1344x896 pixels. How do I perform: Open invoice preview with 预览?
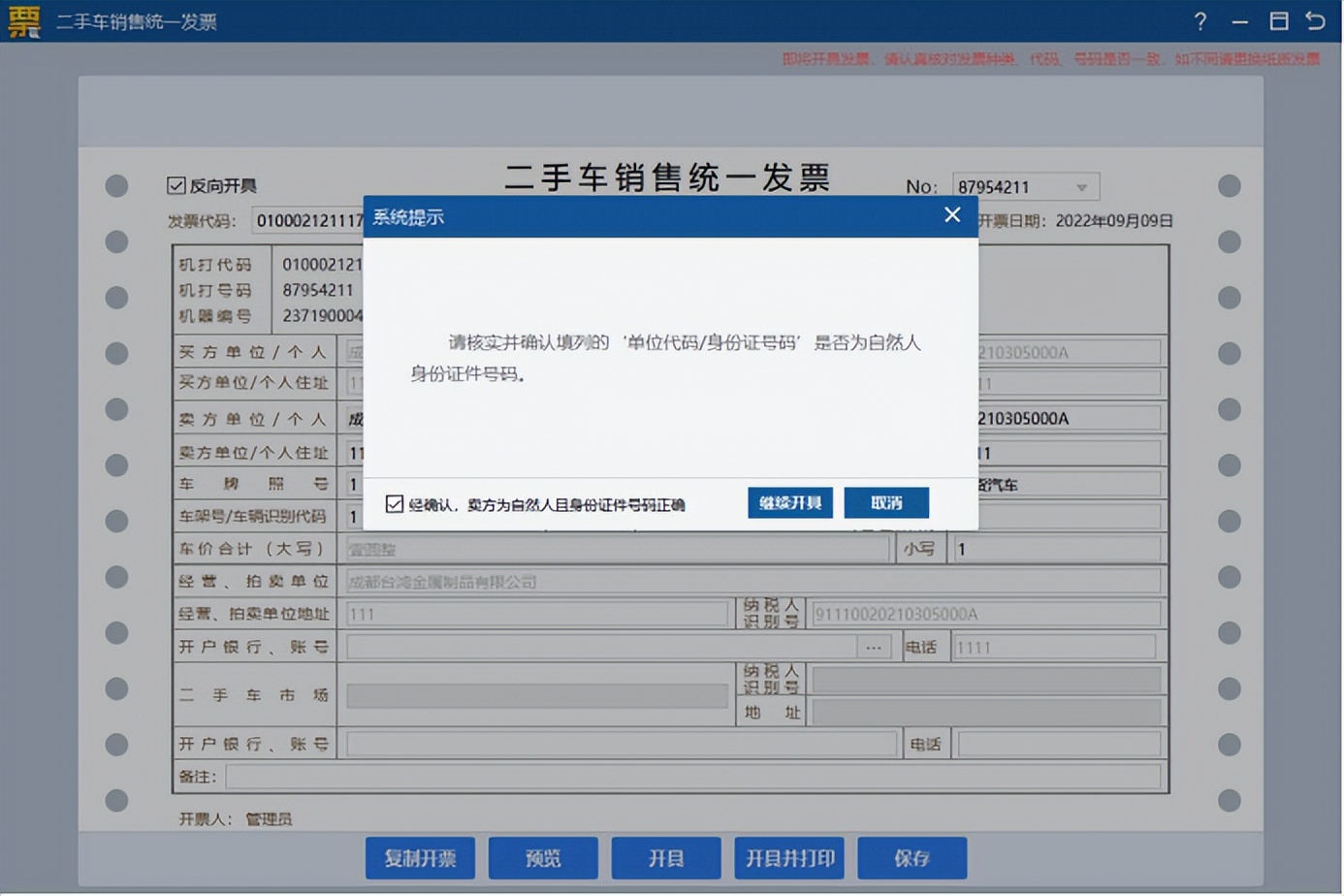543,857
